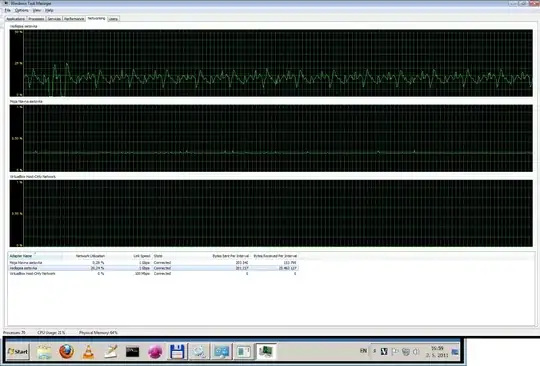Click the EN language indicator
Viewport: 540px width, 366px height.
point(363,351)
